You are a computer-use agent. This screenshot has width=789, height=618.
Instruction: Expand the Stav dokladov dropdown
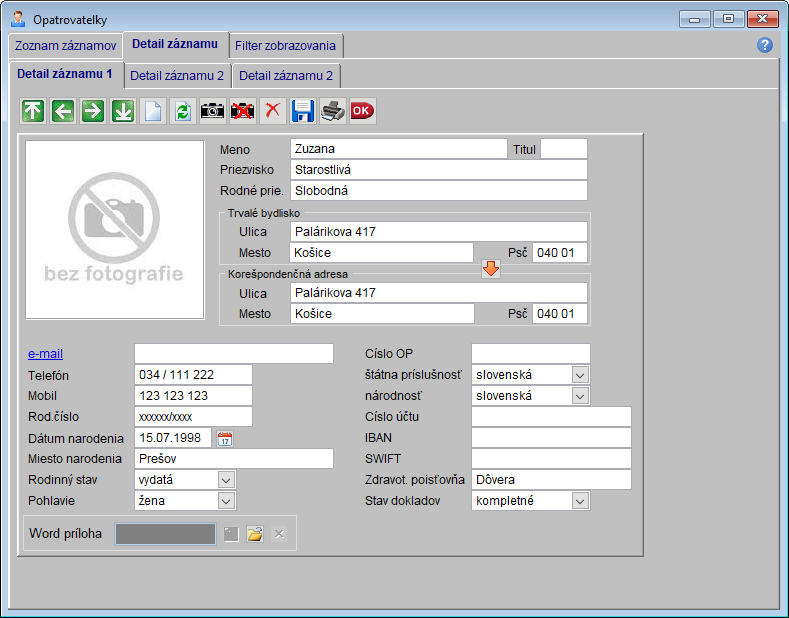coord(580,501)
